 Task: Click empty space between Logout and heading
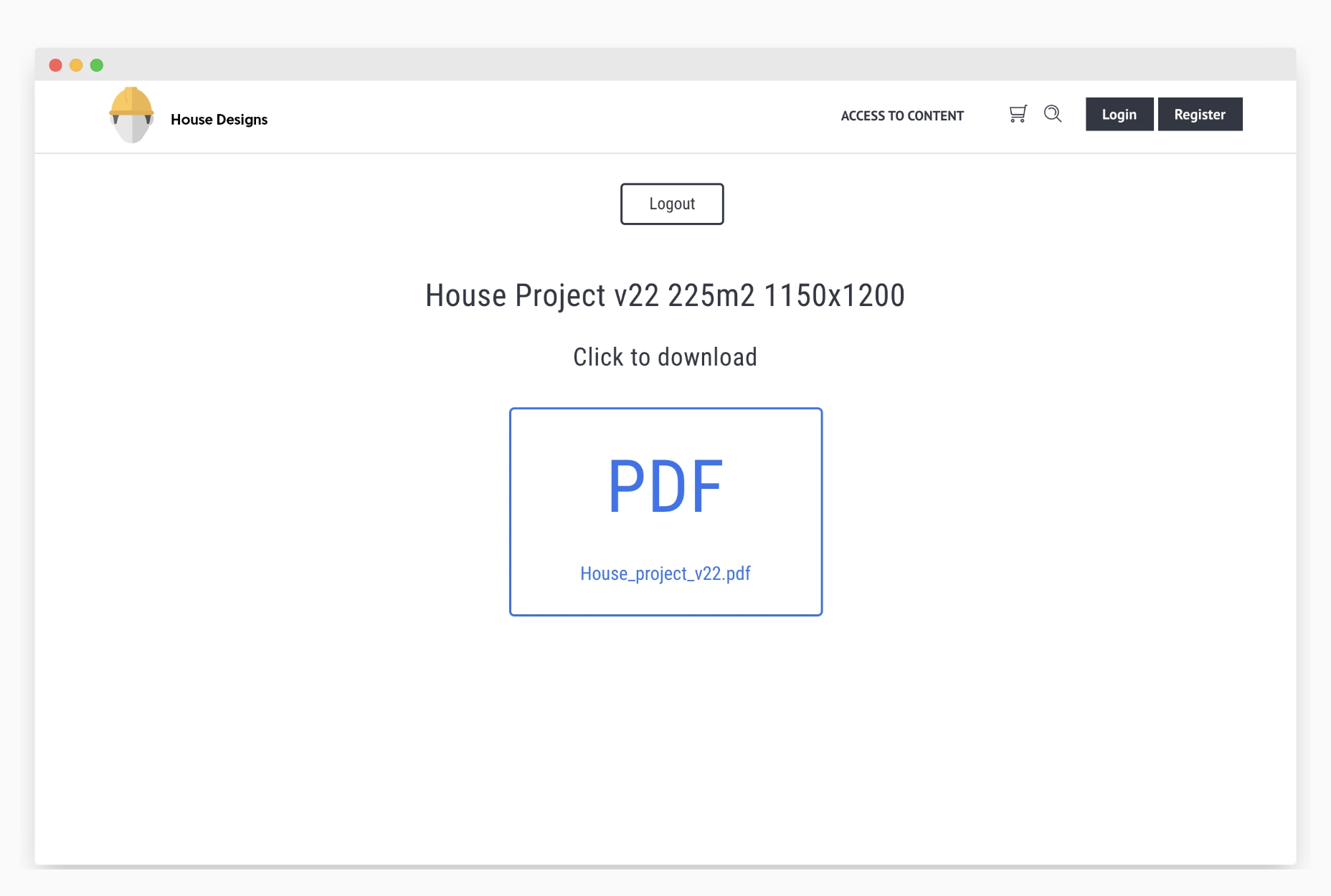[665, 251]
